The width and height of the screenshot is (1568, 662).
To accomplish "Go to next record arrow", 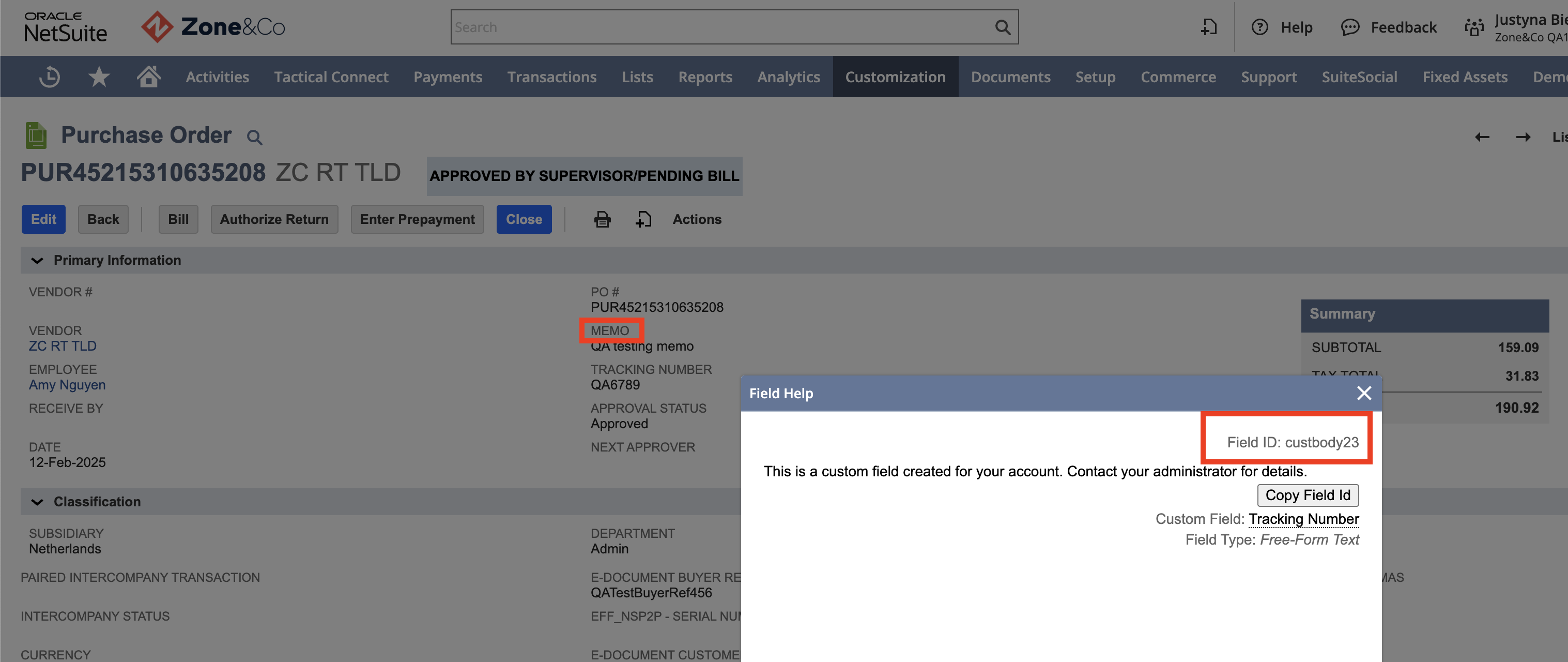I will coord(1523,137).
